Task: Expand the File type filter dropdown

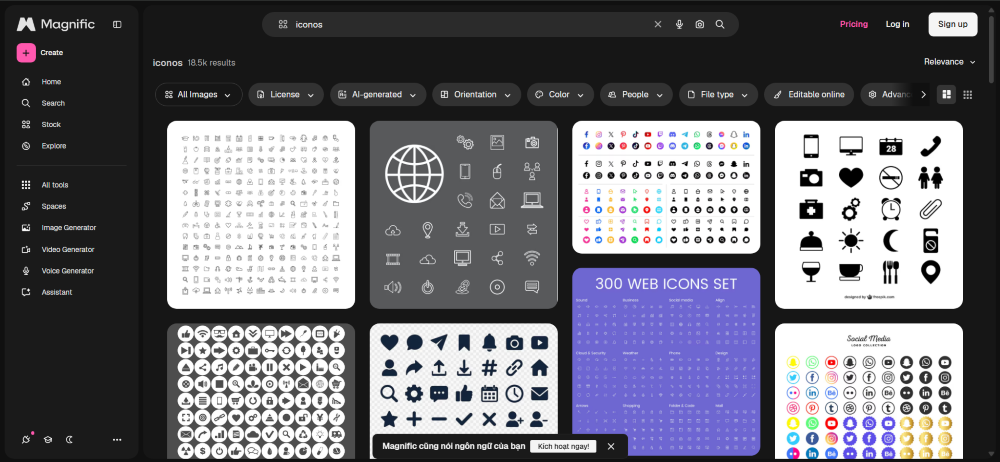Action: (718, 94)
